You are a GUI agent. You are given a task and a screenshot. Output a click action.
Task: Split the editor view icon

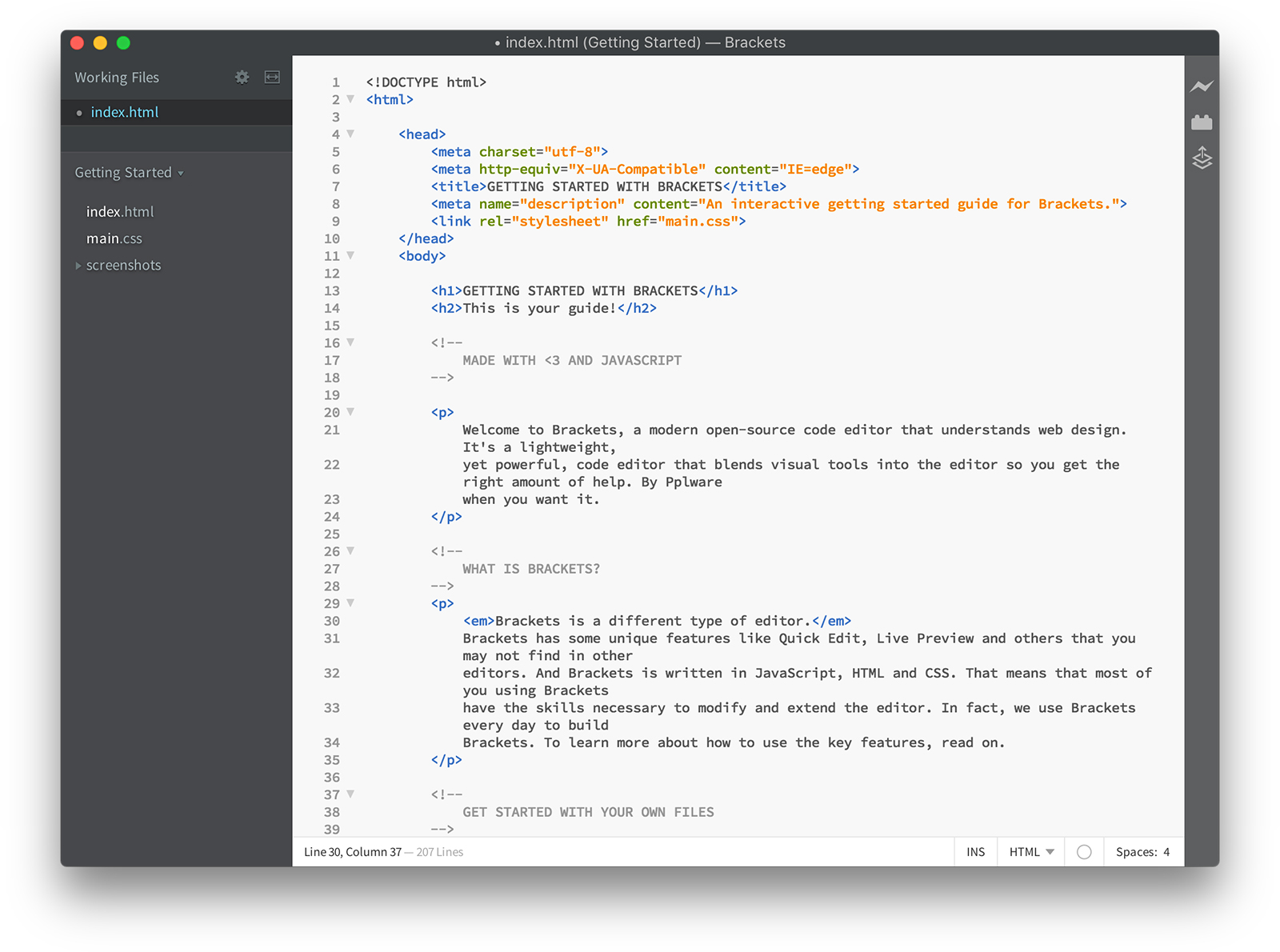click(272, 78)
